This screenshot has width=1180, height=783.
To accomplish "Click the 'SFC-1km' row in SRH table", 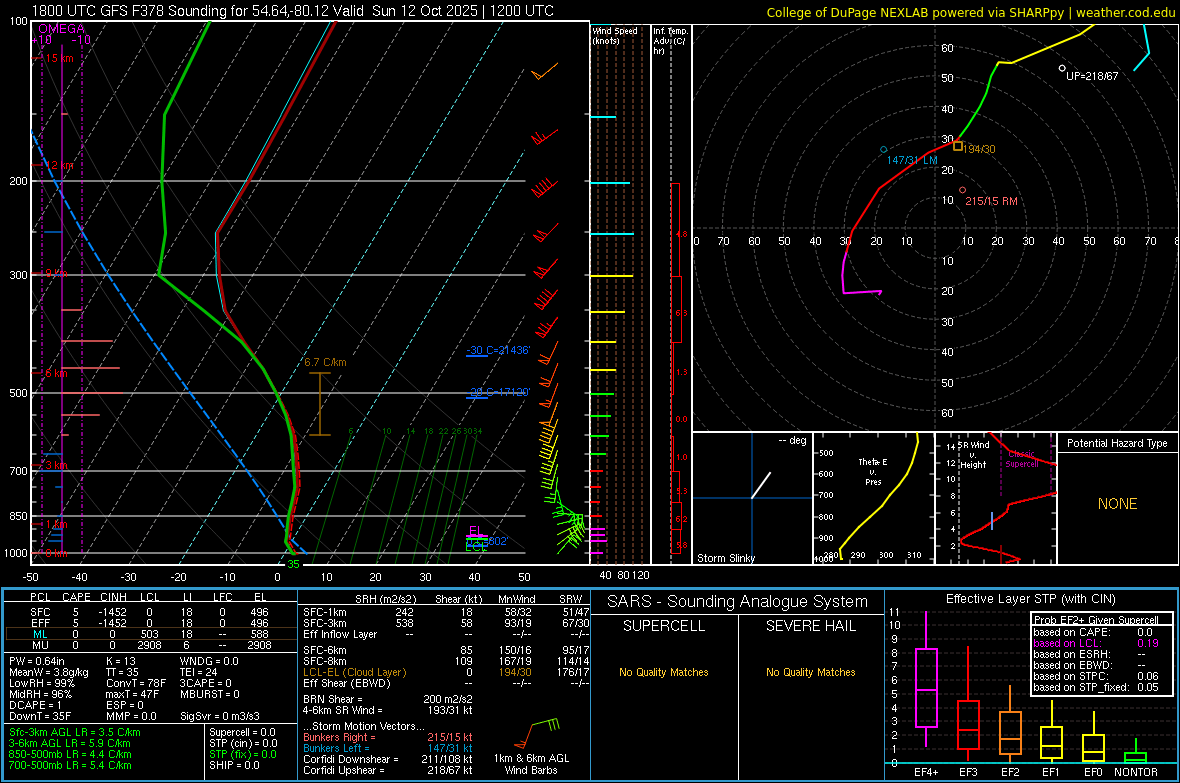I will [x=446, y=612].
